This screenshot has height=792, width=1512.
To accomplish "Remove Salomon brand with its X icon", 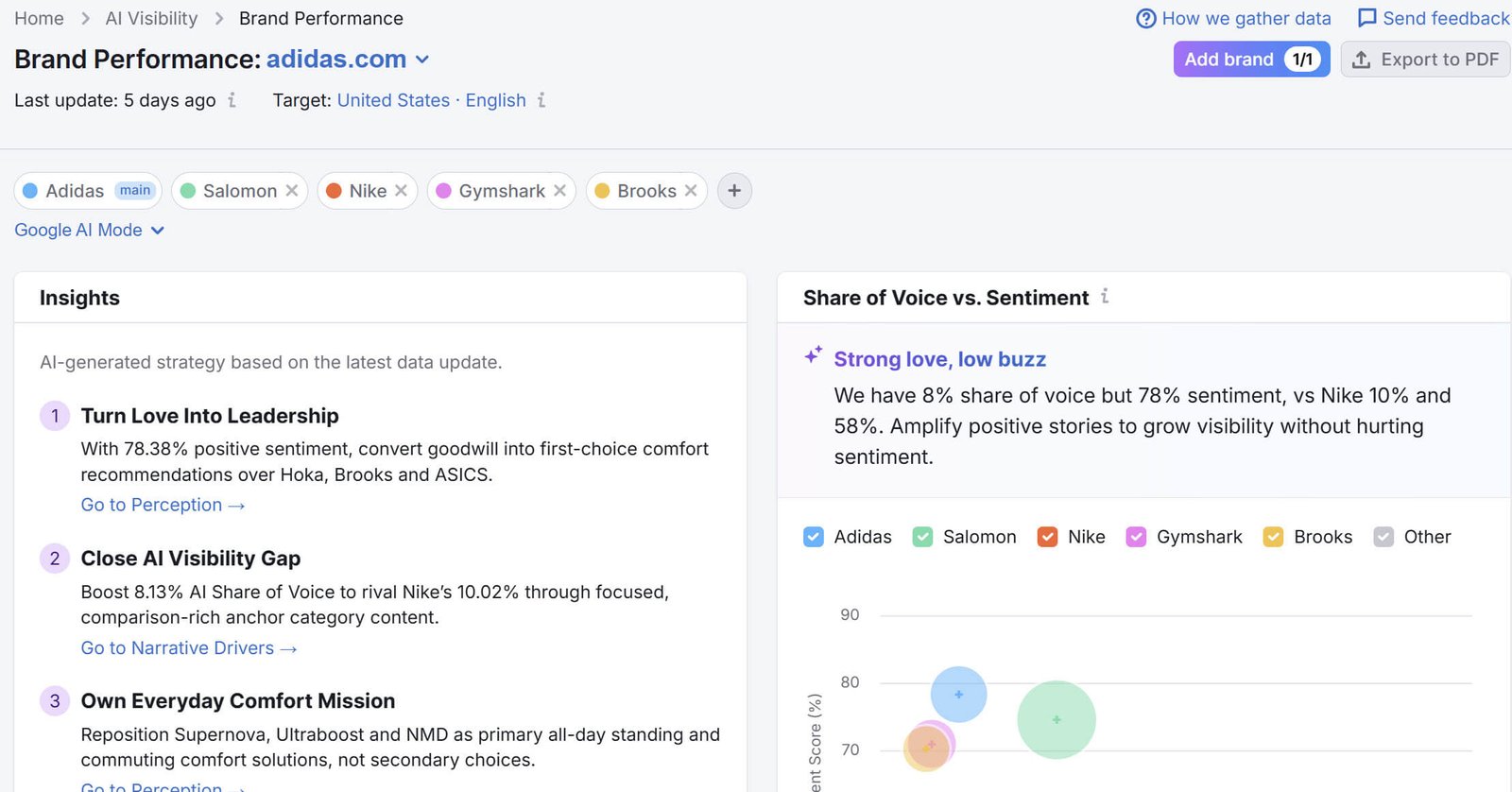I will point(292,191).
